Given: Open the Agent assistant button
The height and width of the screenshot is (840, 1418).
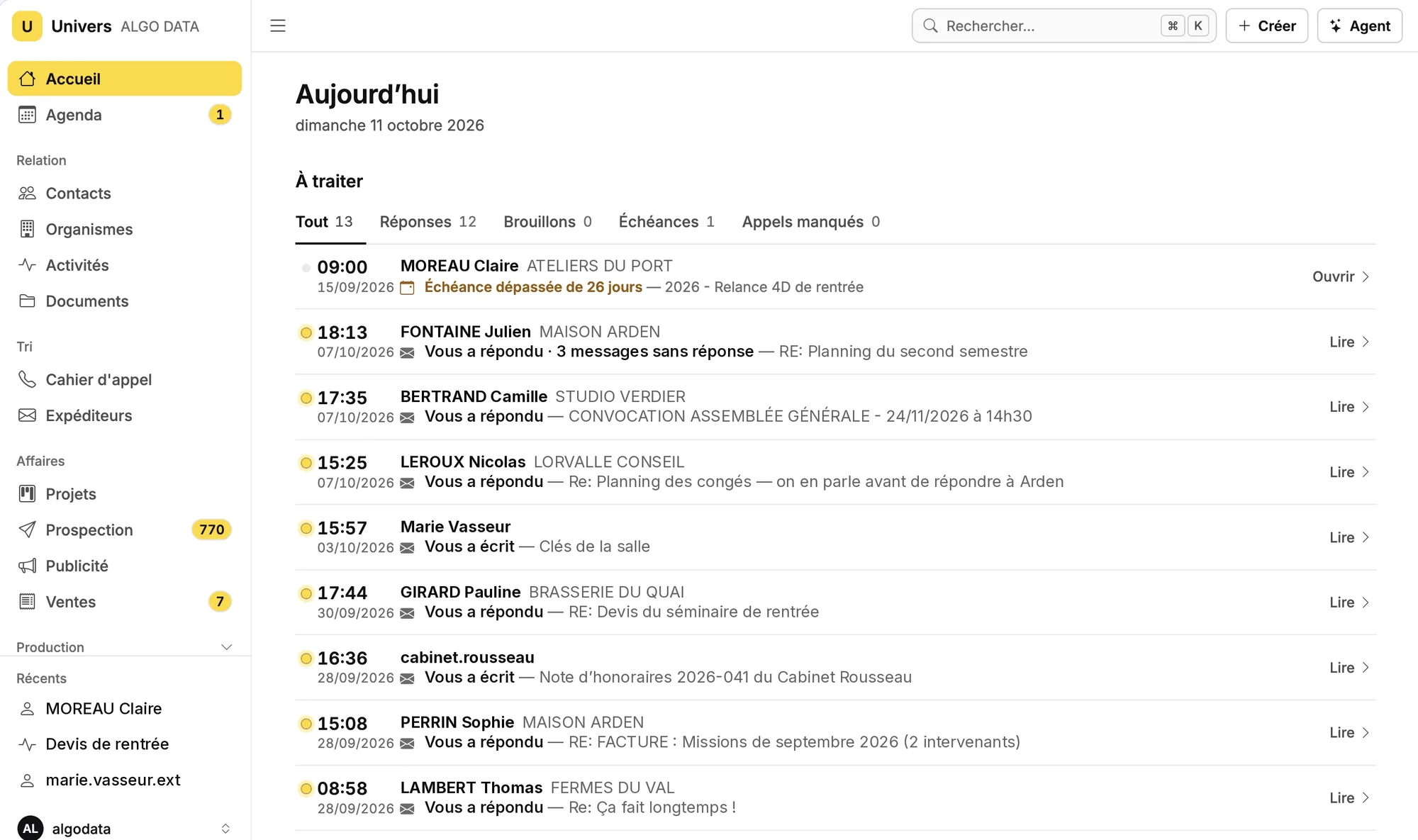Looking at the screenshot, I should (1360, 26).
